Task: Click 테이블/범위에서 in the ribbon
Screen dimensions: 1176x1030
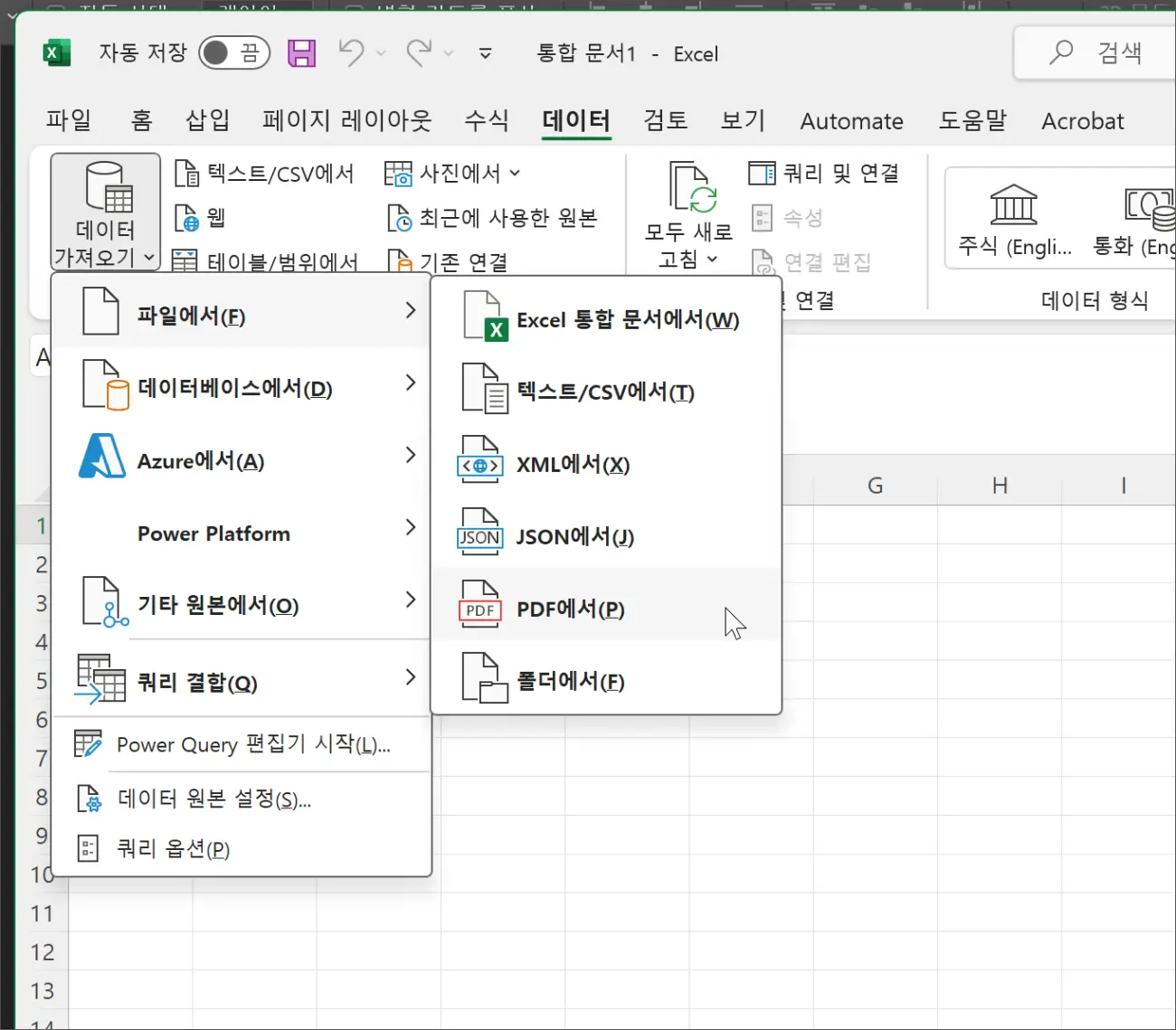Action: click(x=265, y=261)
